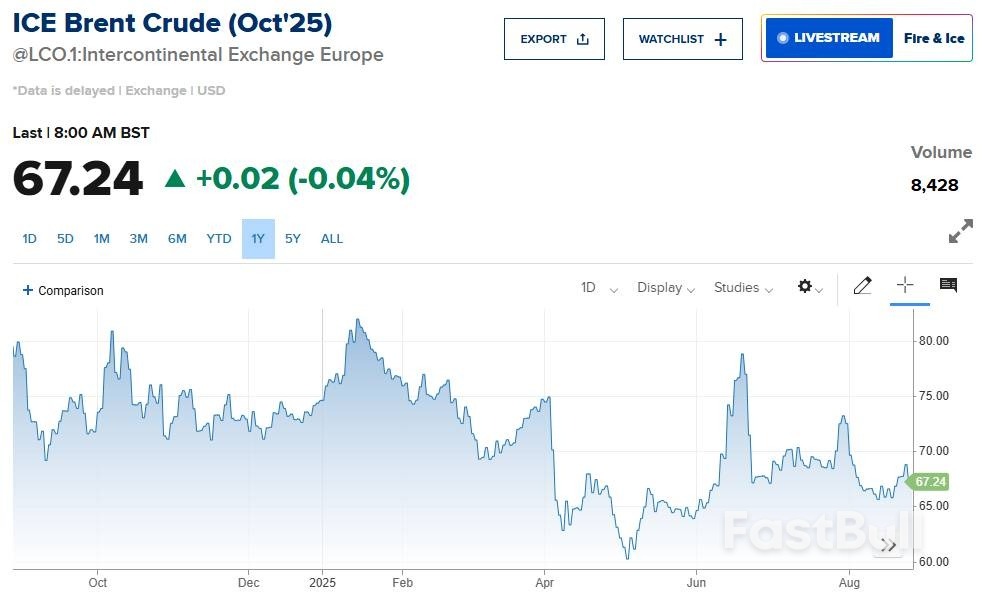Click the watchlist plus icon
982x597 pixels.
721,39
